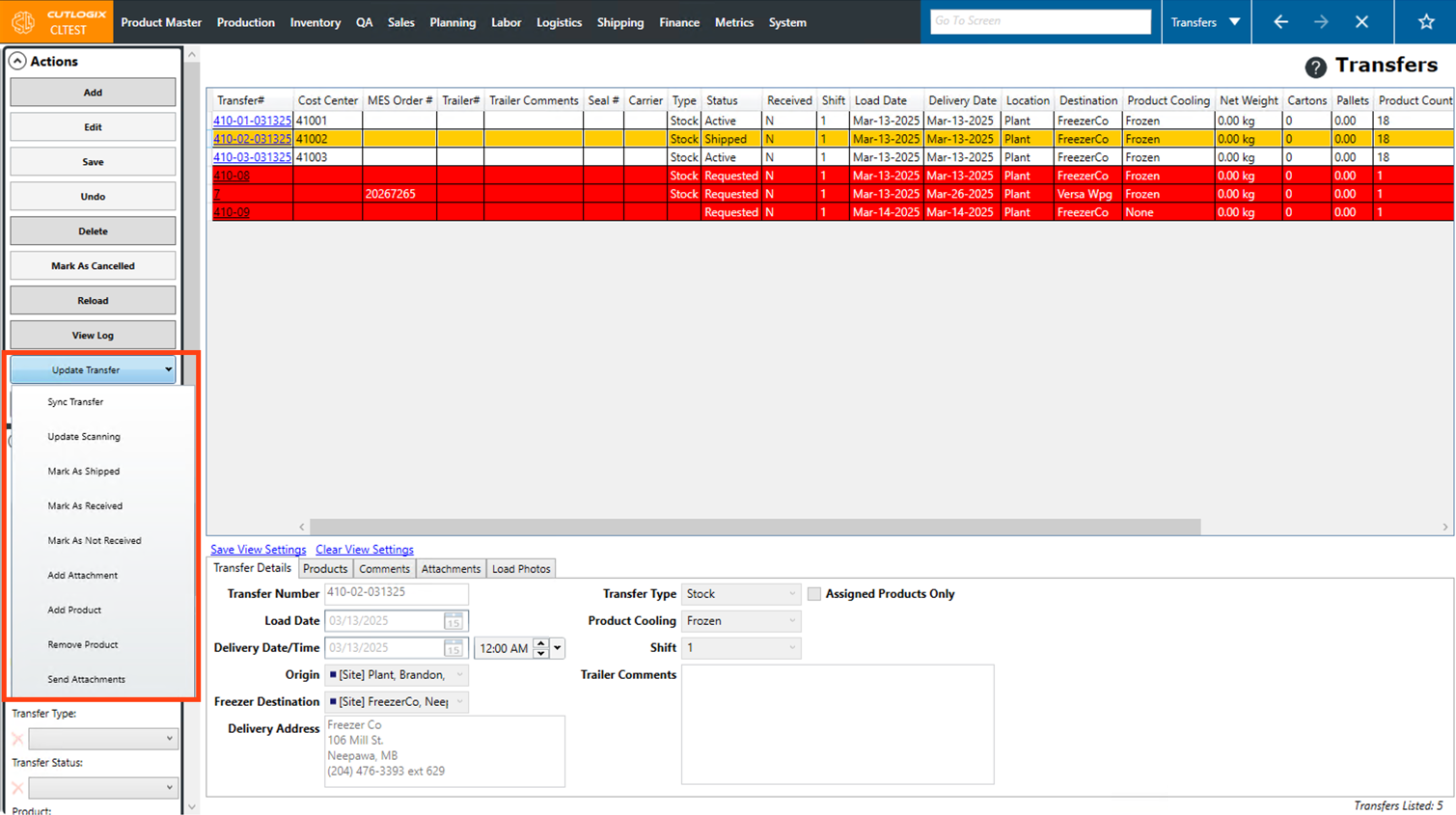Expand the Update Transfer dropdown button
The image size is (1456, 815).
coord(93,369)
